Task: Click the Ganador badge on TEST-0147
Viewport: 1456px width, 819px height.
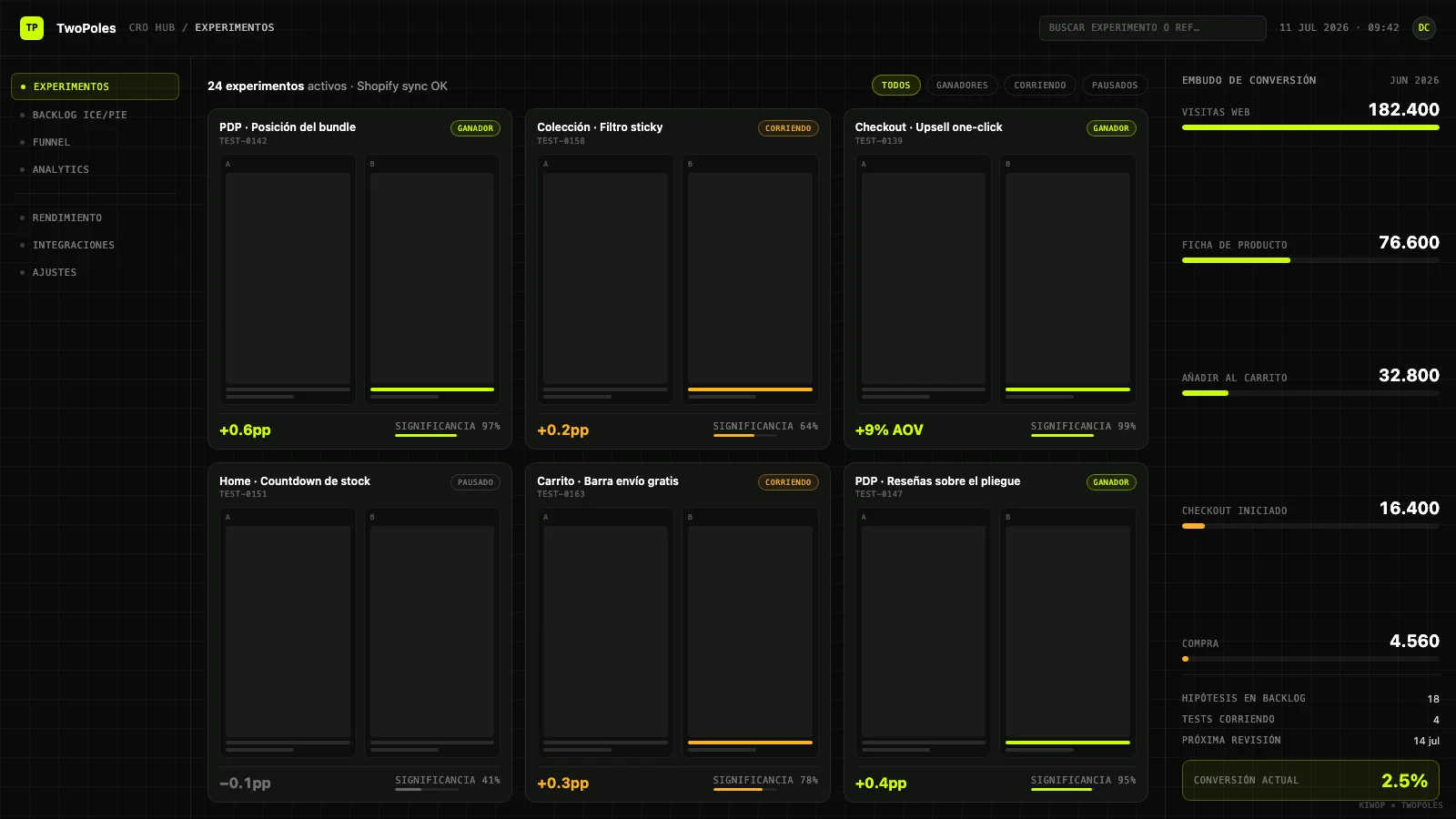Action: point(1111,482)
